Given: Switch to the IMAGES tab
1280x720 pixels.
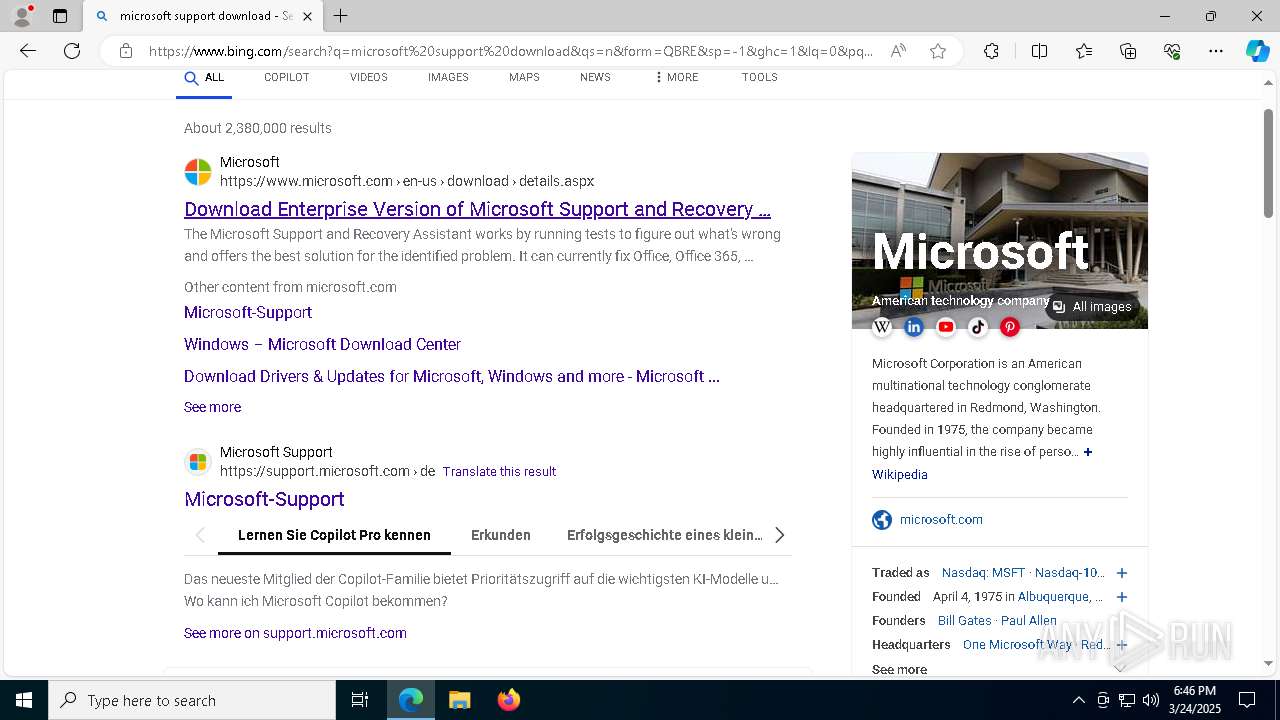Looking at the screenshot, I should point(448,77).
